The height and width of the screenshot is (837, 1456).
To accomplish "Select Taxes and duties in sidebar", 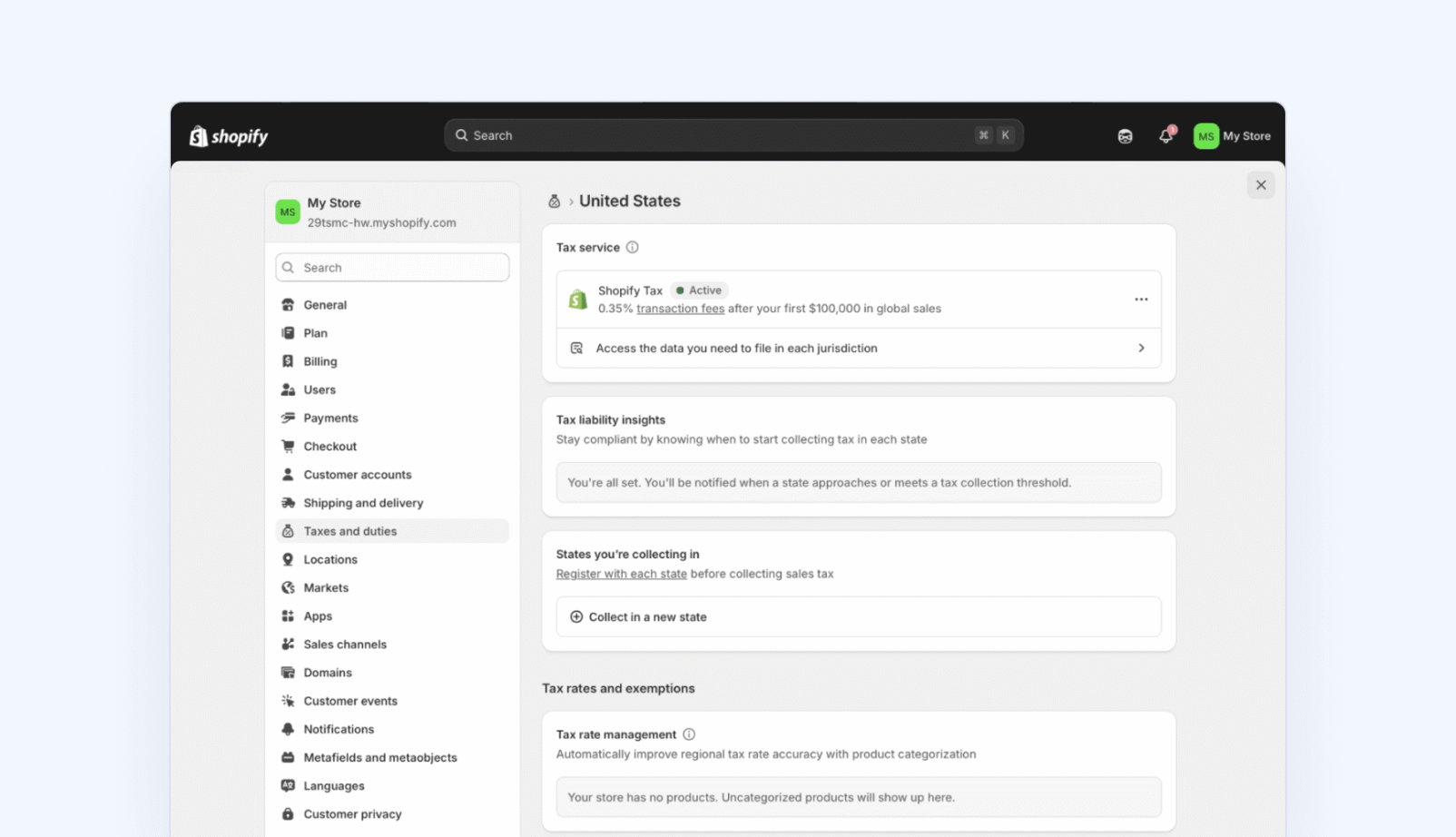I will pyautogui.click(x=392, y=531).
